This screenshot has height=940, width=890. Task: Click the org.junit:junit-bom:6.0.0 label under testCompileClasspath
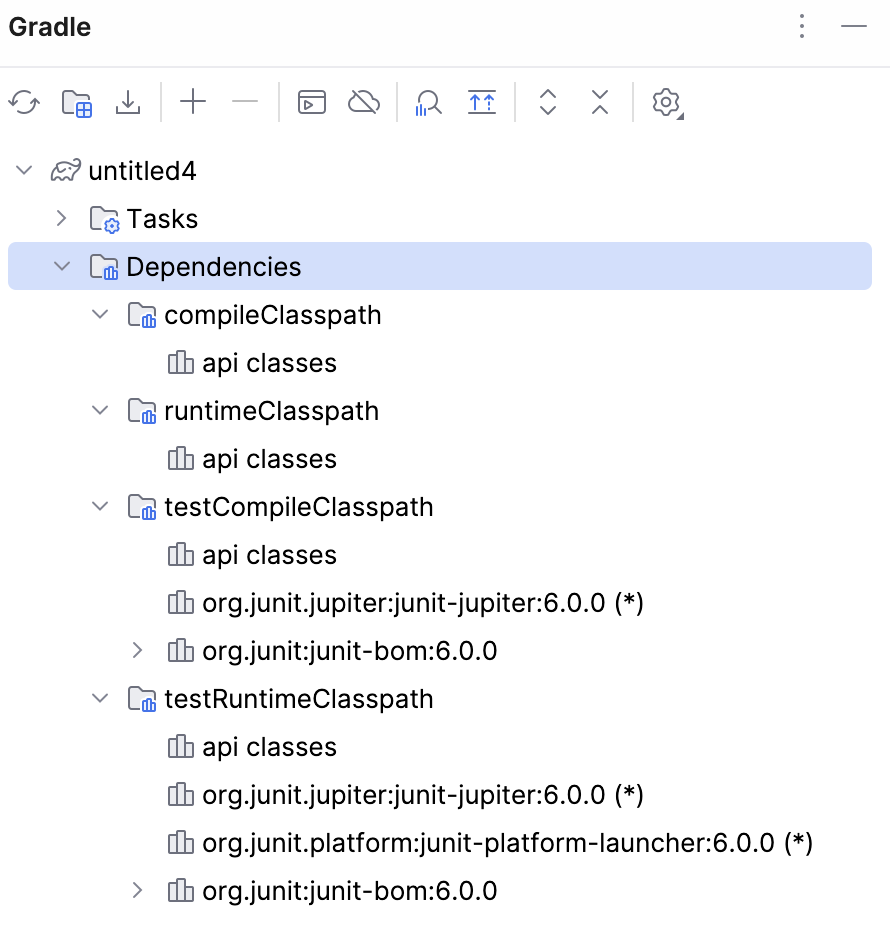pos(350,651)
